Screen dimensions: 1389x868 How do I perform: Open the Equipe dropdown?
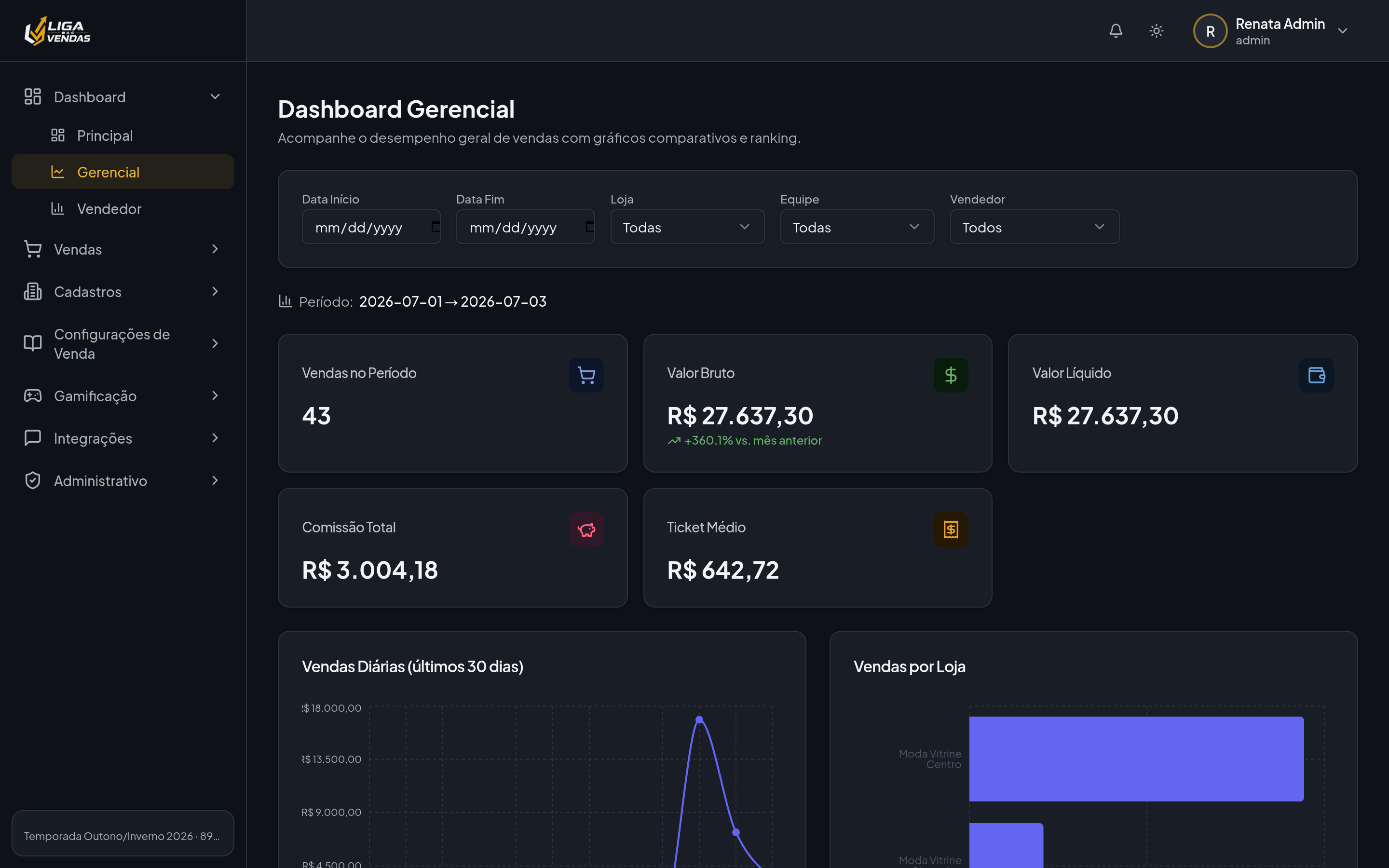[x=858, y=227]
